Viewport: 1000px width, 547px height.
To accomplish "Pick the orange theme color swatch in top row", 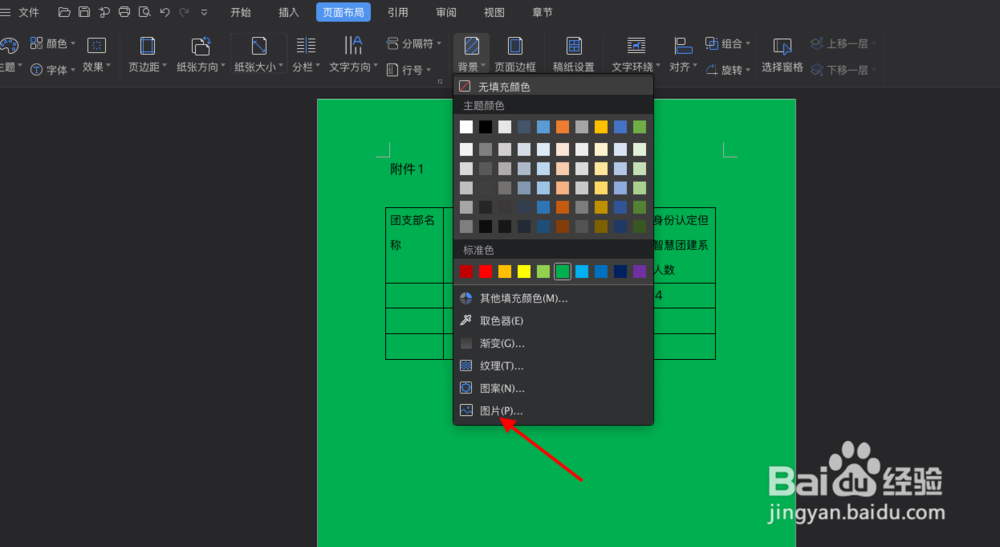I will [562, 127].
